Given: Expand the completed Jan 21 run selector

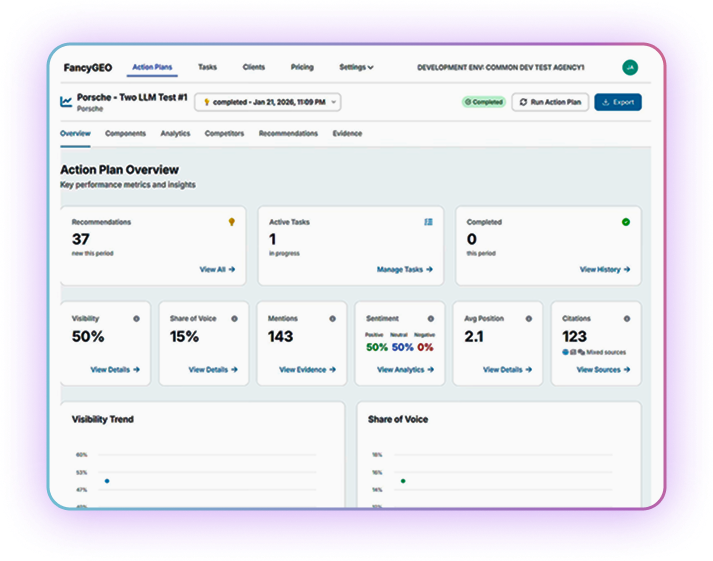Looking at the screenshot, I should click(267, 102).
